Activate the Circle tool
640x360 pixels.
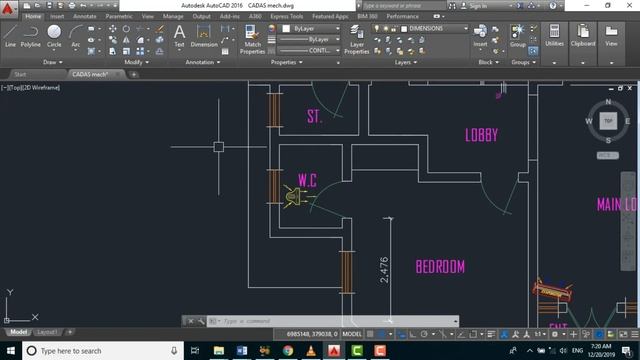pos(54,36)
